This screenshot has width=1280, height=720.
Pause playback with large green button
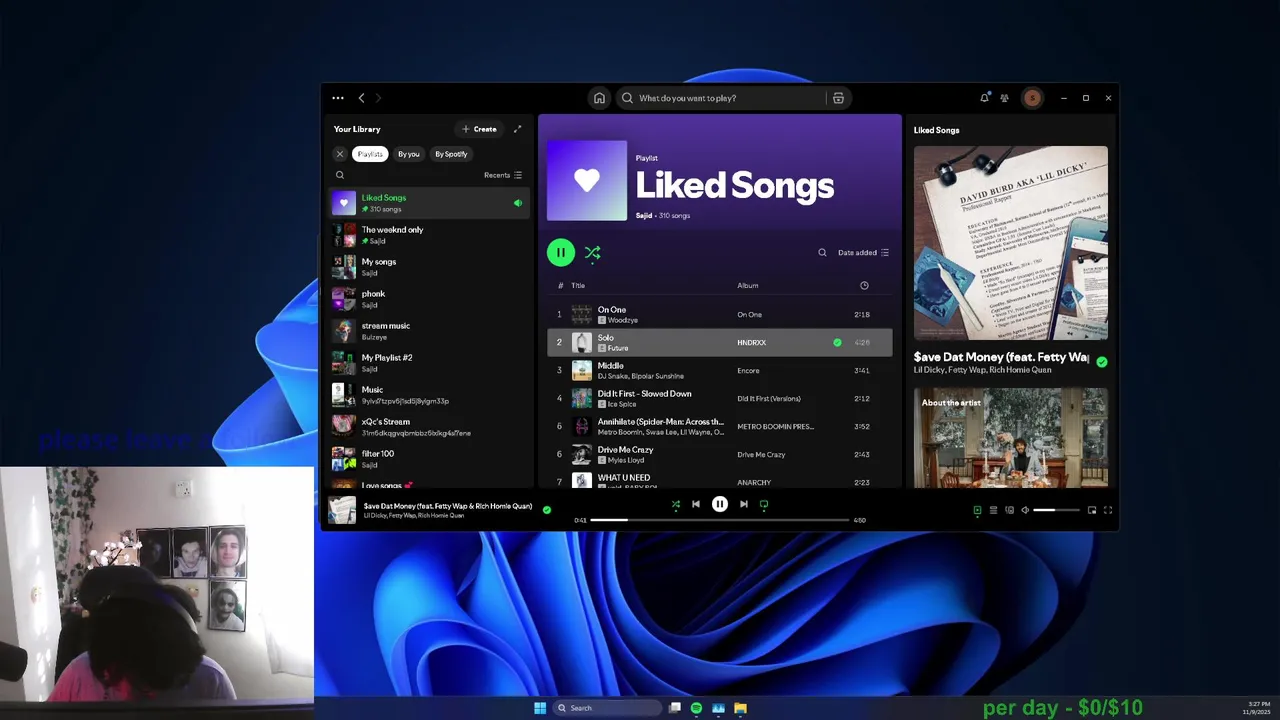[561, 253]
